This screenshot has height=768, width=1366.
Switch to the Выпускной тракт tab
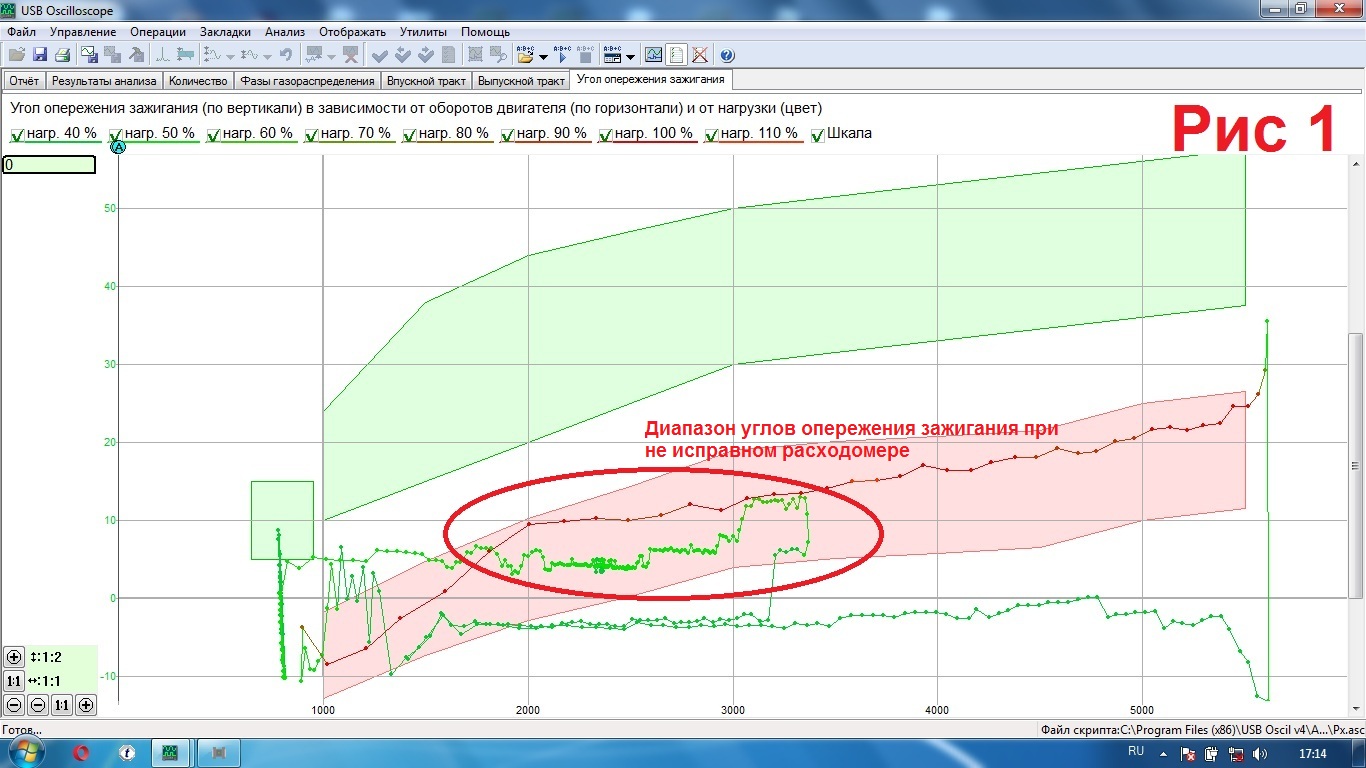[x=521, y=81]
